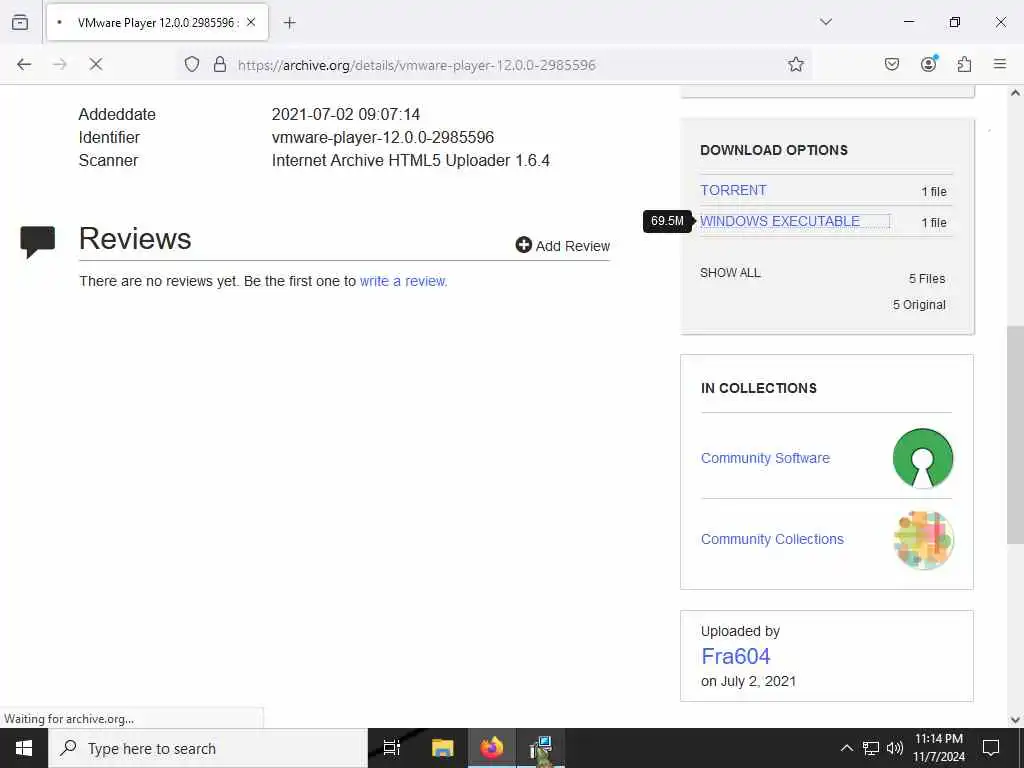Open the Pocket save icon
1024x768 pixels.
pos(892,64)
